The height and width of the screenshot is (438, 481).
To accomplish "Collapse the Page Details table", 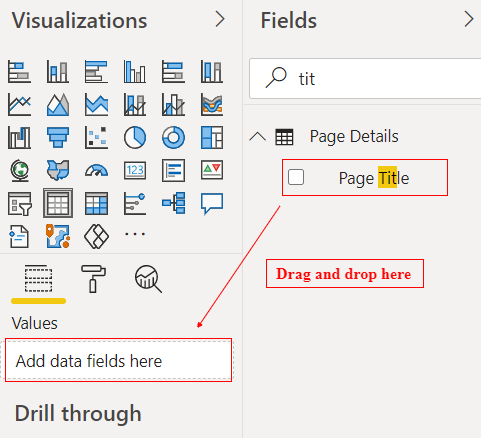I will point(258,137).
